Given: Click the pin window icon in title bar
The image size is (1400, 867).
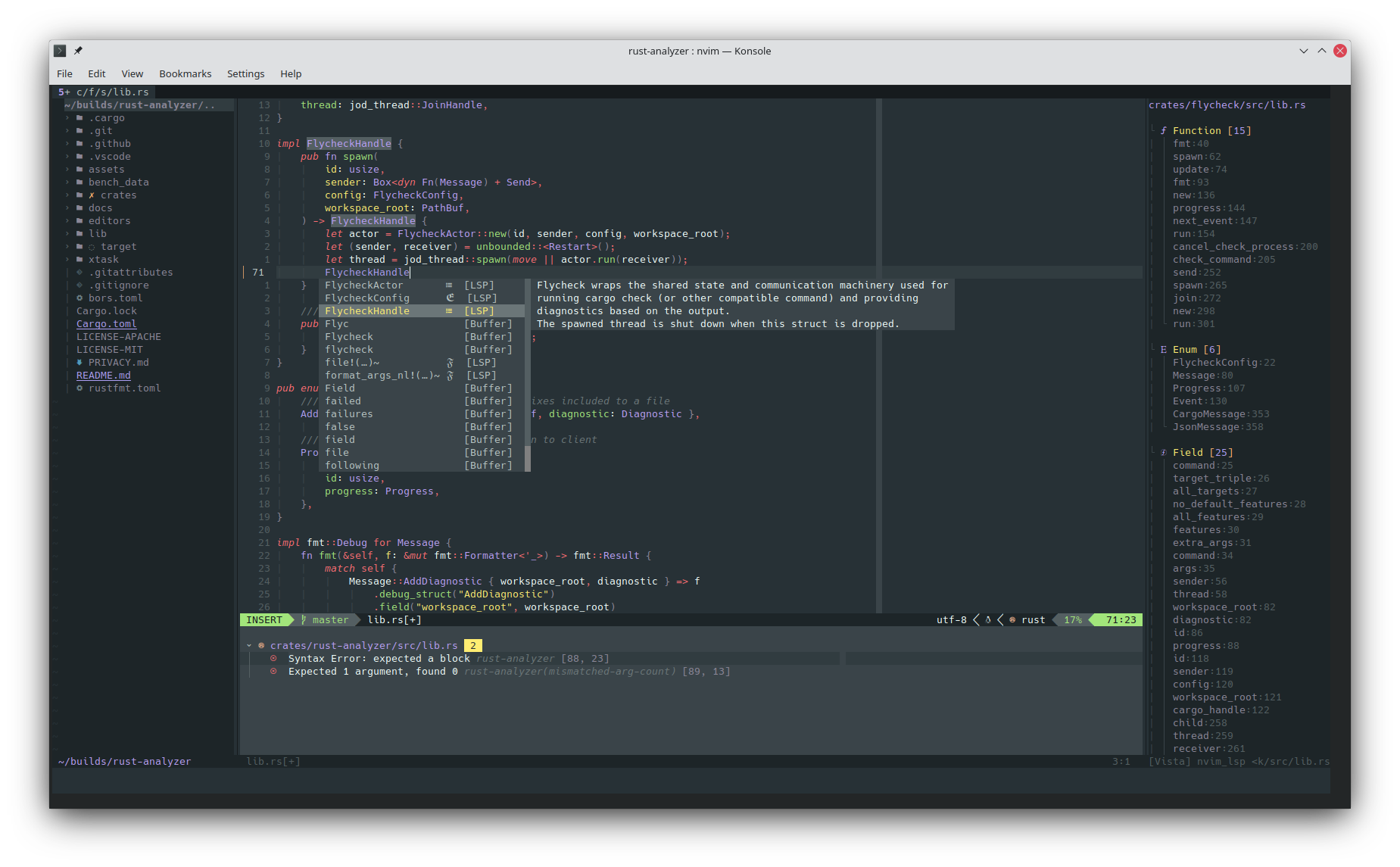Looking at the screenshot, I should coord(78,51).
